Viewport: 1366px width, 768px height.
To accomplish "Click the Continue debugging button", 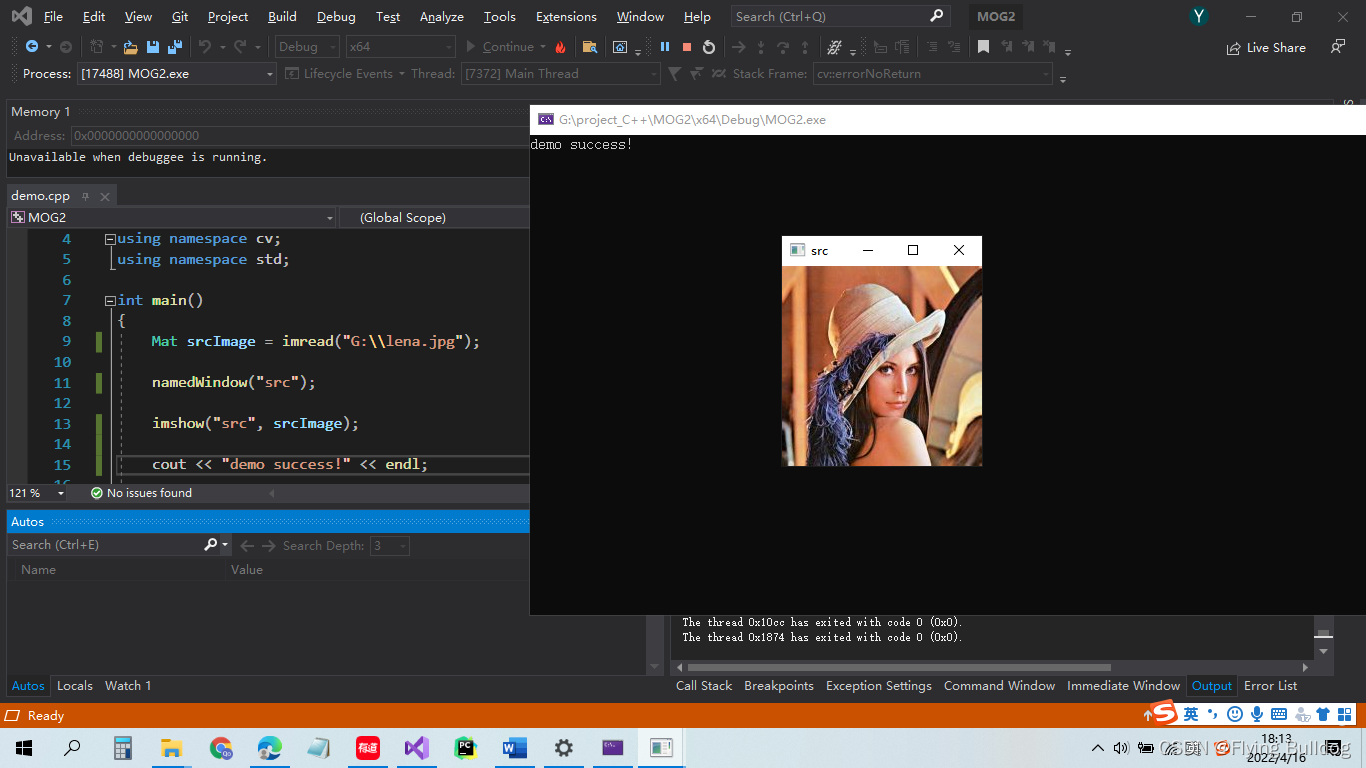I will pos(499,47).
